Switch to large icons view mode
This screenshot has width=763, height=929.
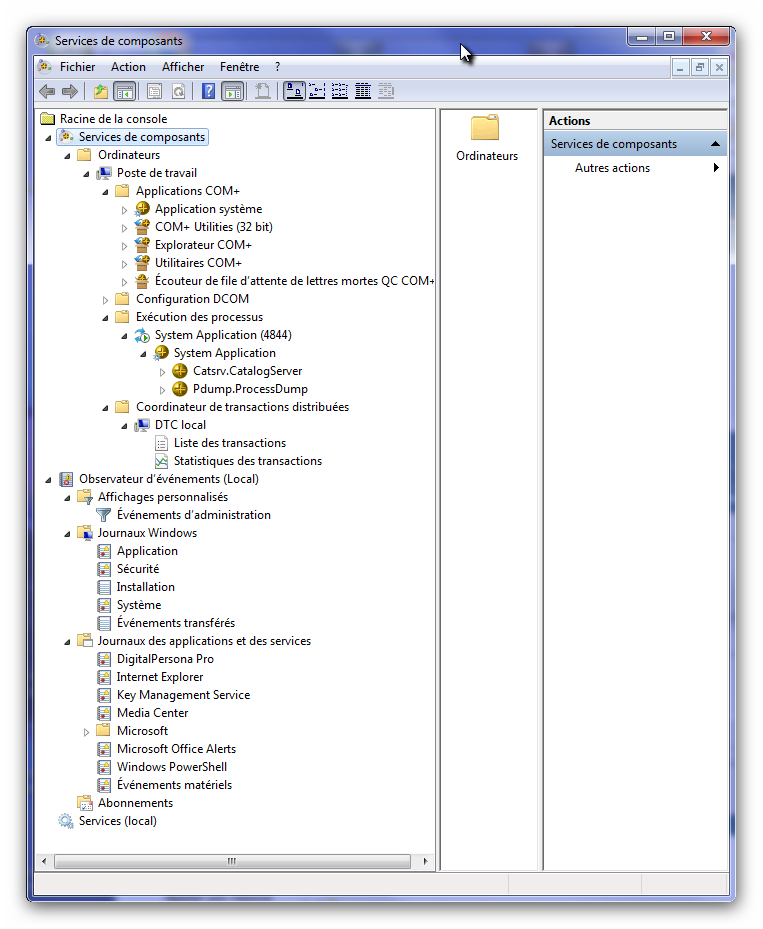click(295, 92)
